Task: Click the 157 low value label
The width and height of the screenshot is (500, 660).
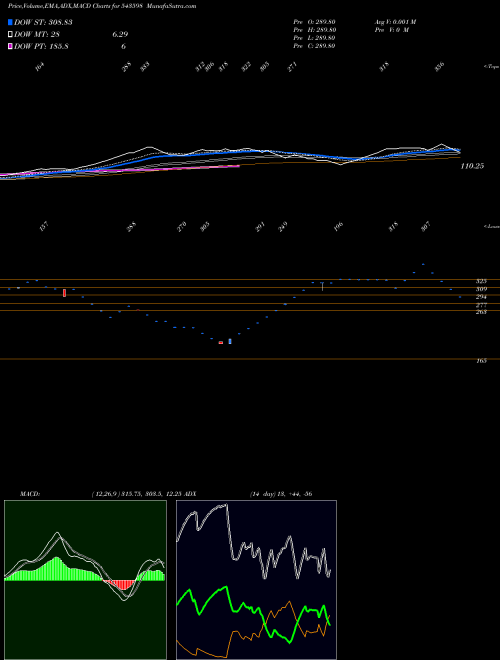Action: (x=44, y=227)
